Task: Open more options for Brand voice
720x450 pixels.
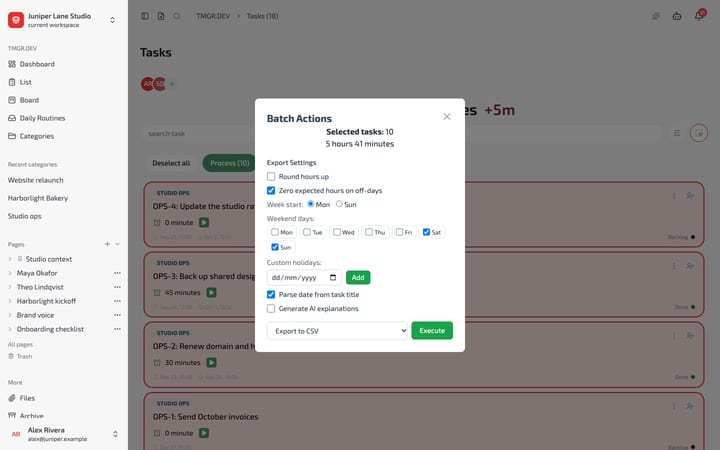Action: [118, 315]
